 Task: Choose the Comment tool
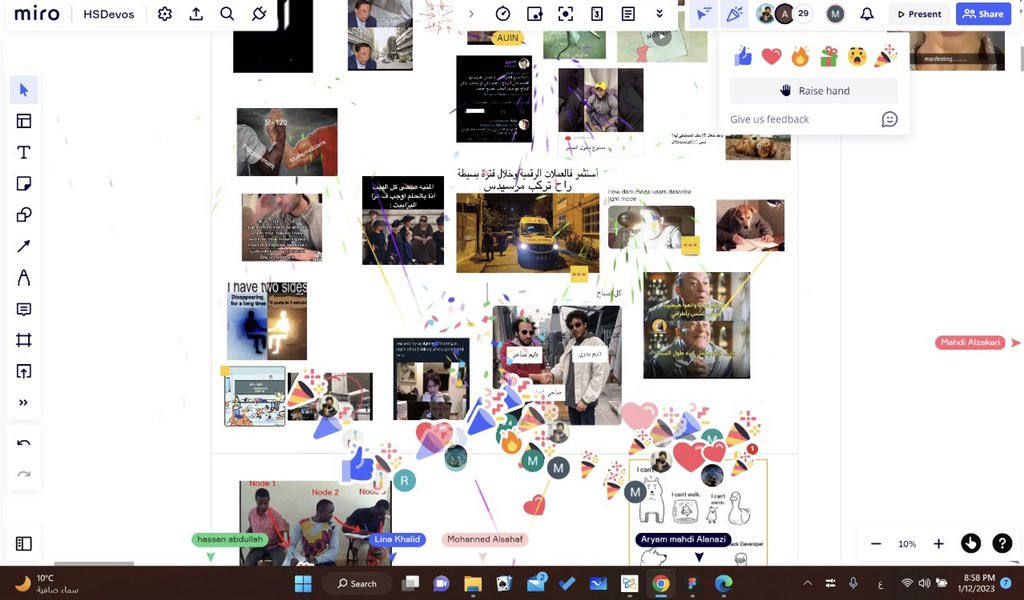pos(24,309)
